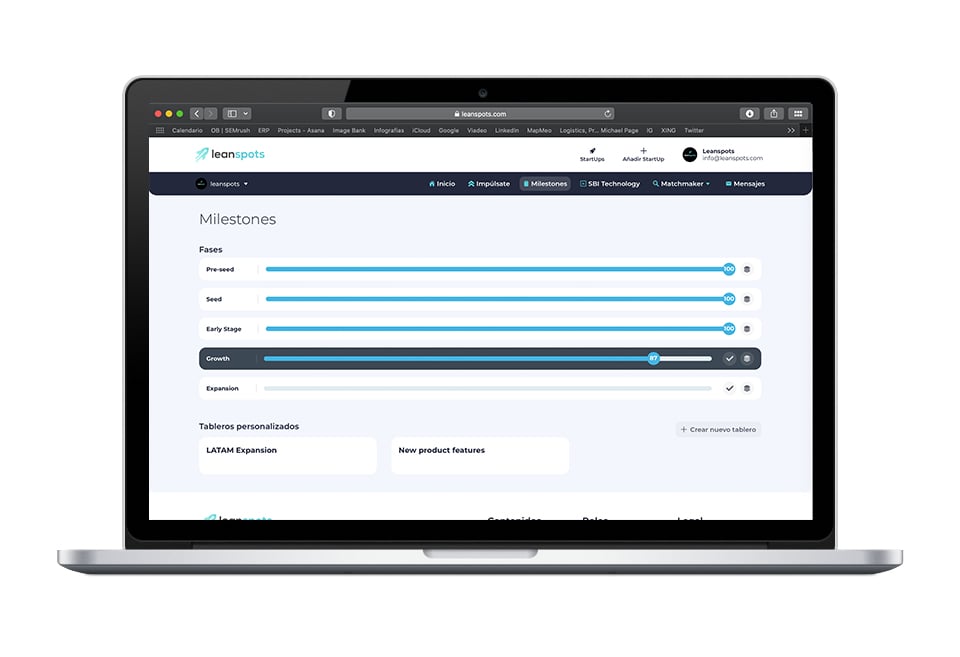Open the Safari downloads button
This screenshot has width=960, height=657.
pyautogui.click(x=749, y=114)
